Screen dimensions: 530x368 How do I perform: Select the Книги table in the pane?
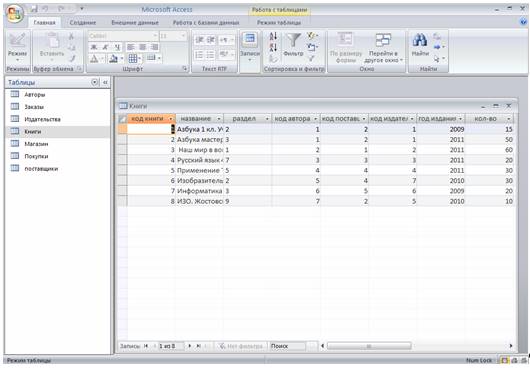point(57,131)
